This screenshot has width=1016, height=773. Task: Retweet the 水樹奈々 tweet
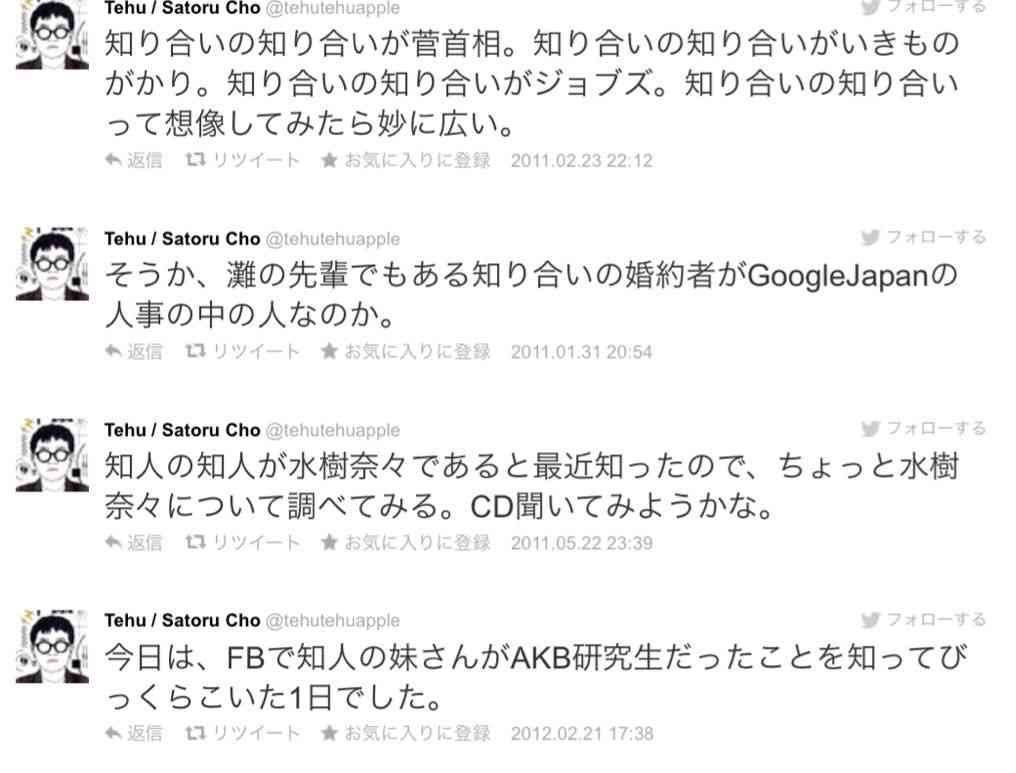242,542
